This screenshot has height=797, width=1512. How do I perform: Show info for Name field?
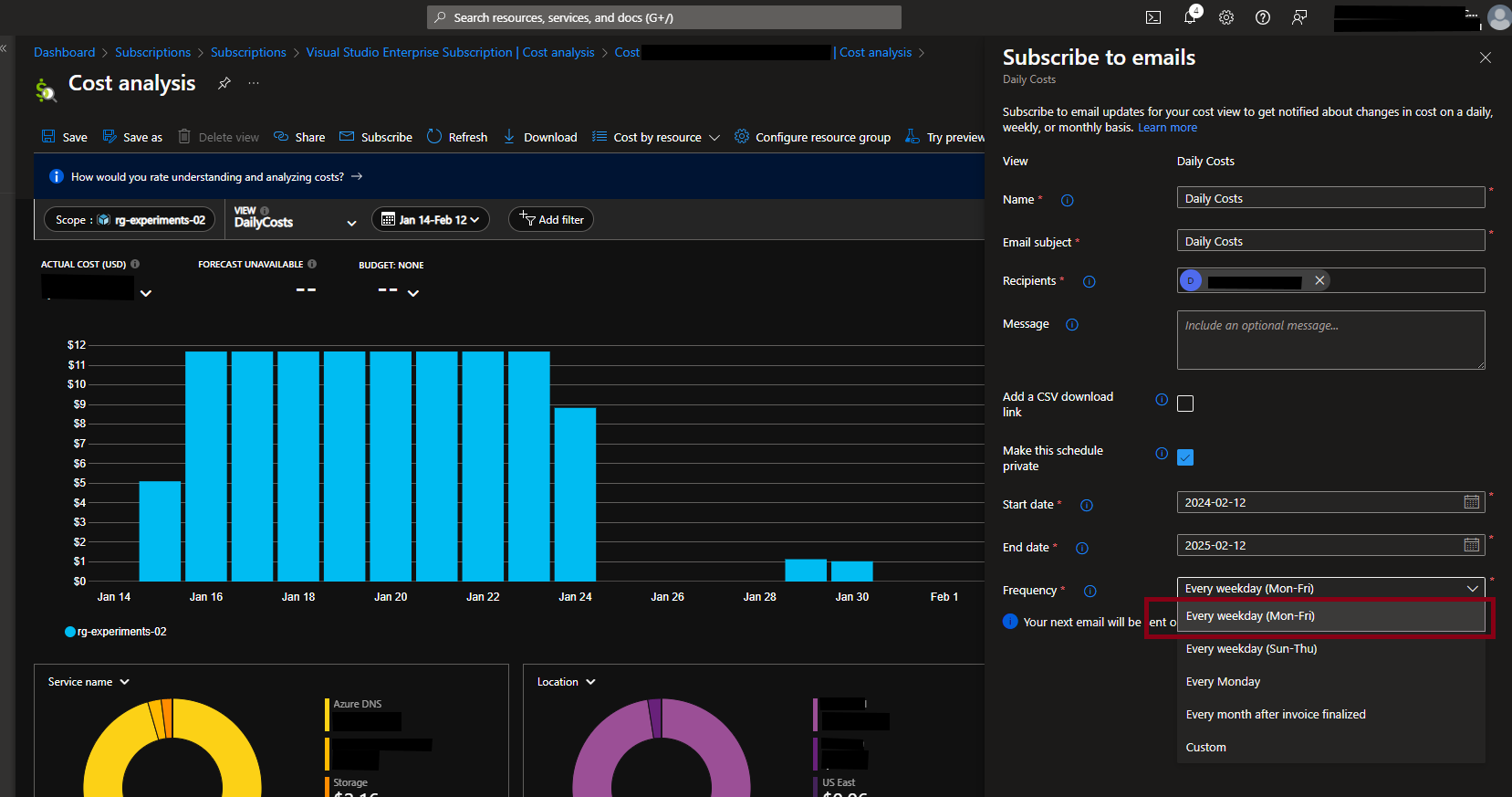[x=1067, y=200]
